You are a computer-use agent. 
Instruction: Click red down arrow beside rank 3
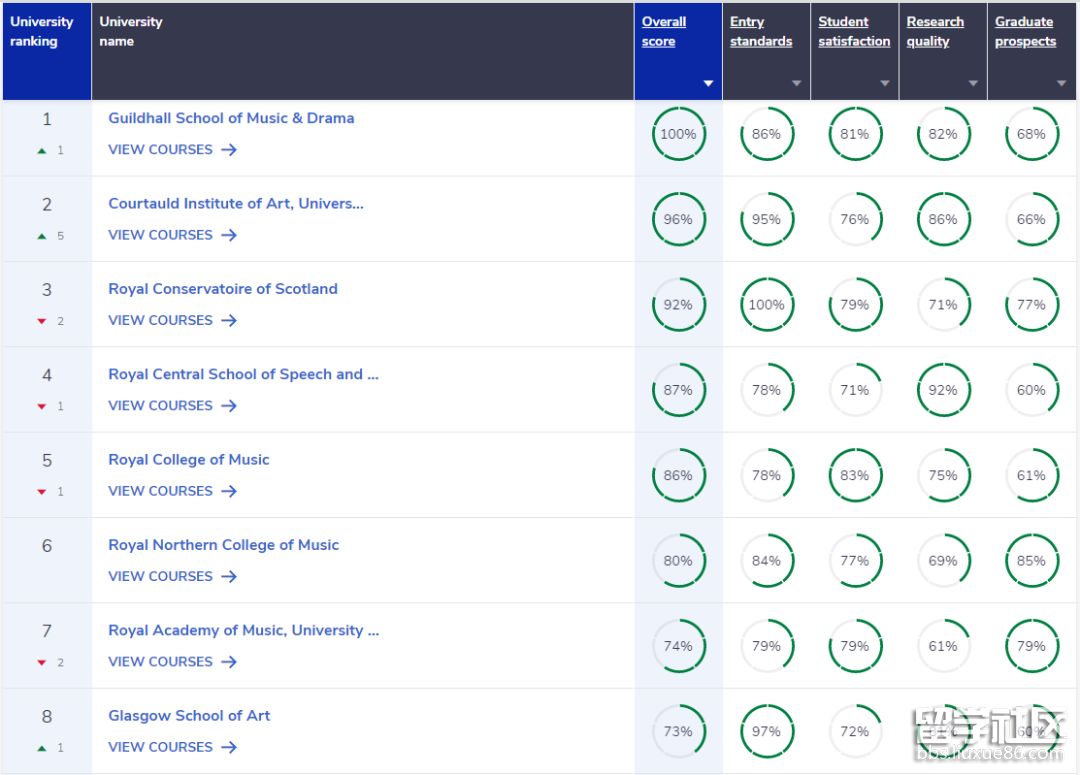tap(42, 321)
